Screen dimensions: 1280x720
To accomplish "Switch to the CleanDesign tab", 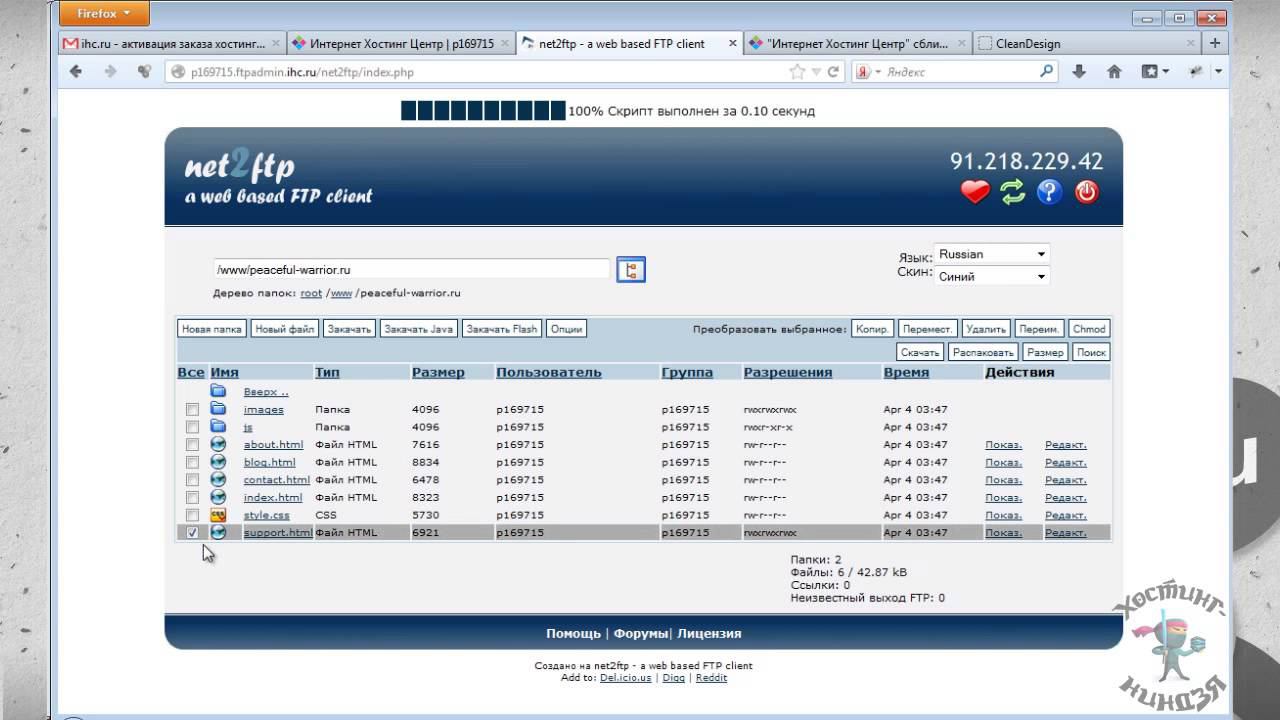I will point(1086,43).
